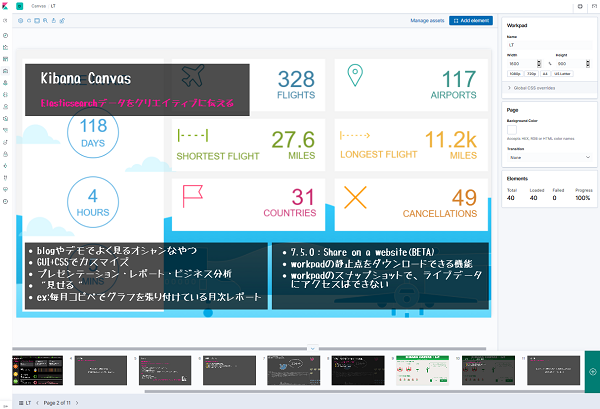
Task: Open the lock-shaped SIEM sidebar icon
Action: [5, 154]
